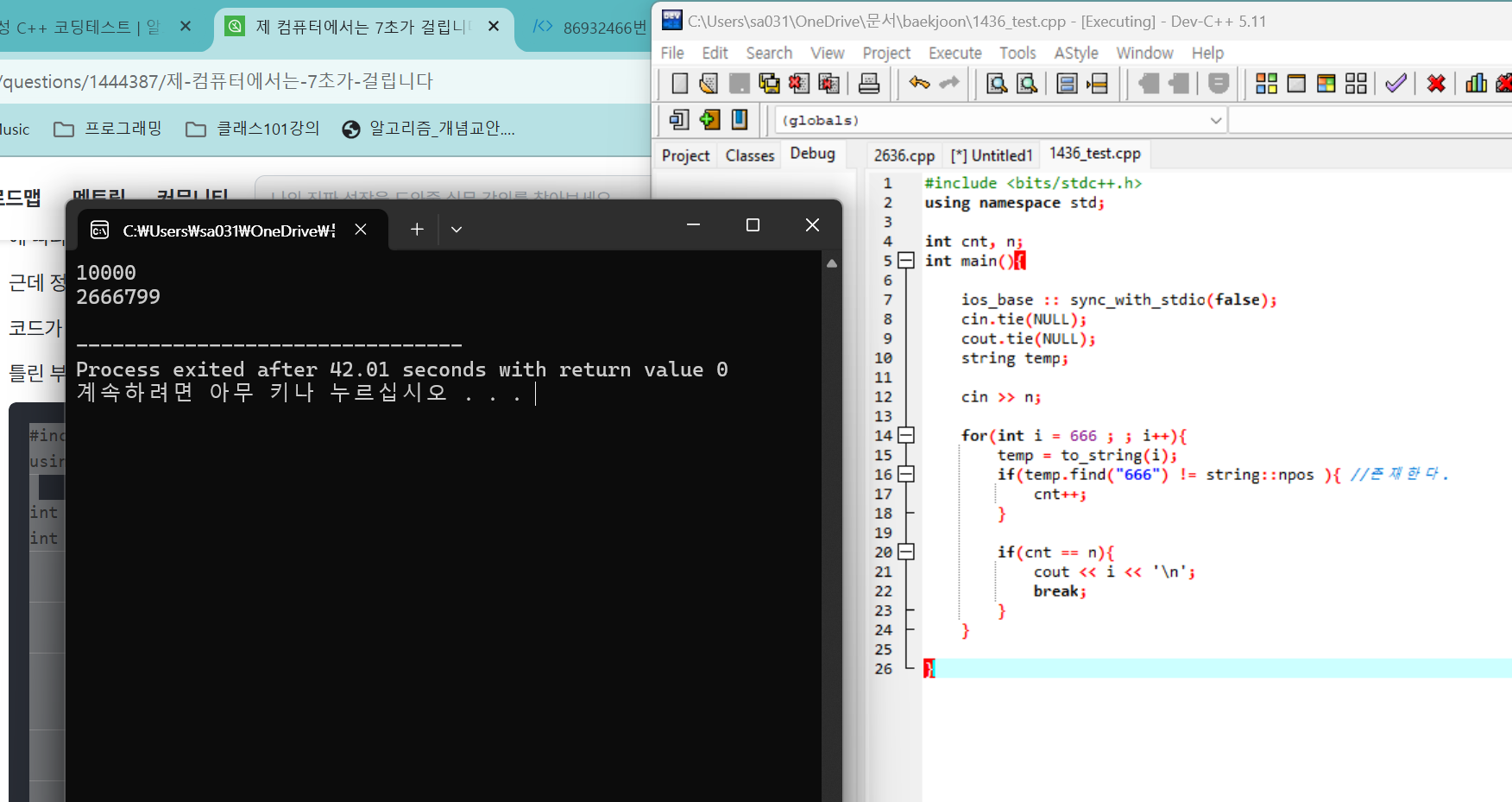Viewport: 1512px width, 802px height.
Task: Switch to the 2636.cpp editor tab
Action: pos(904,155)
